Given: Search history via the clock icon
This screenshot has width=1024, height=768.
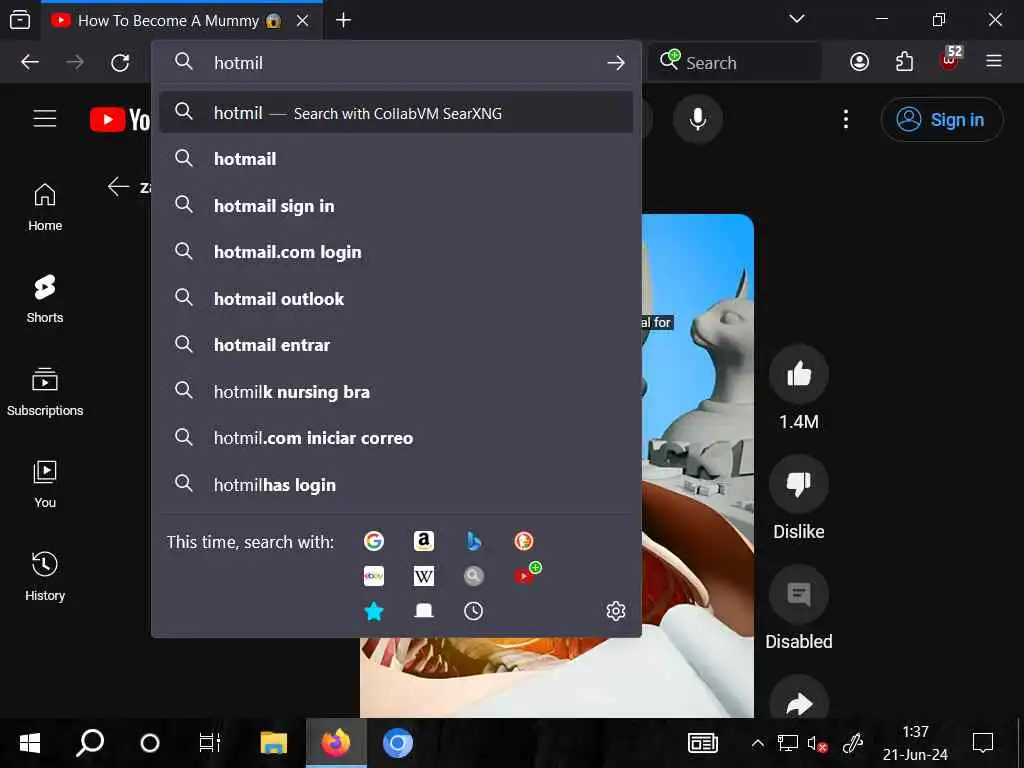Looking at the screenshot, I should (473, 611).
